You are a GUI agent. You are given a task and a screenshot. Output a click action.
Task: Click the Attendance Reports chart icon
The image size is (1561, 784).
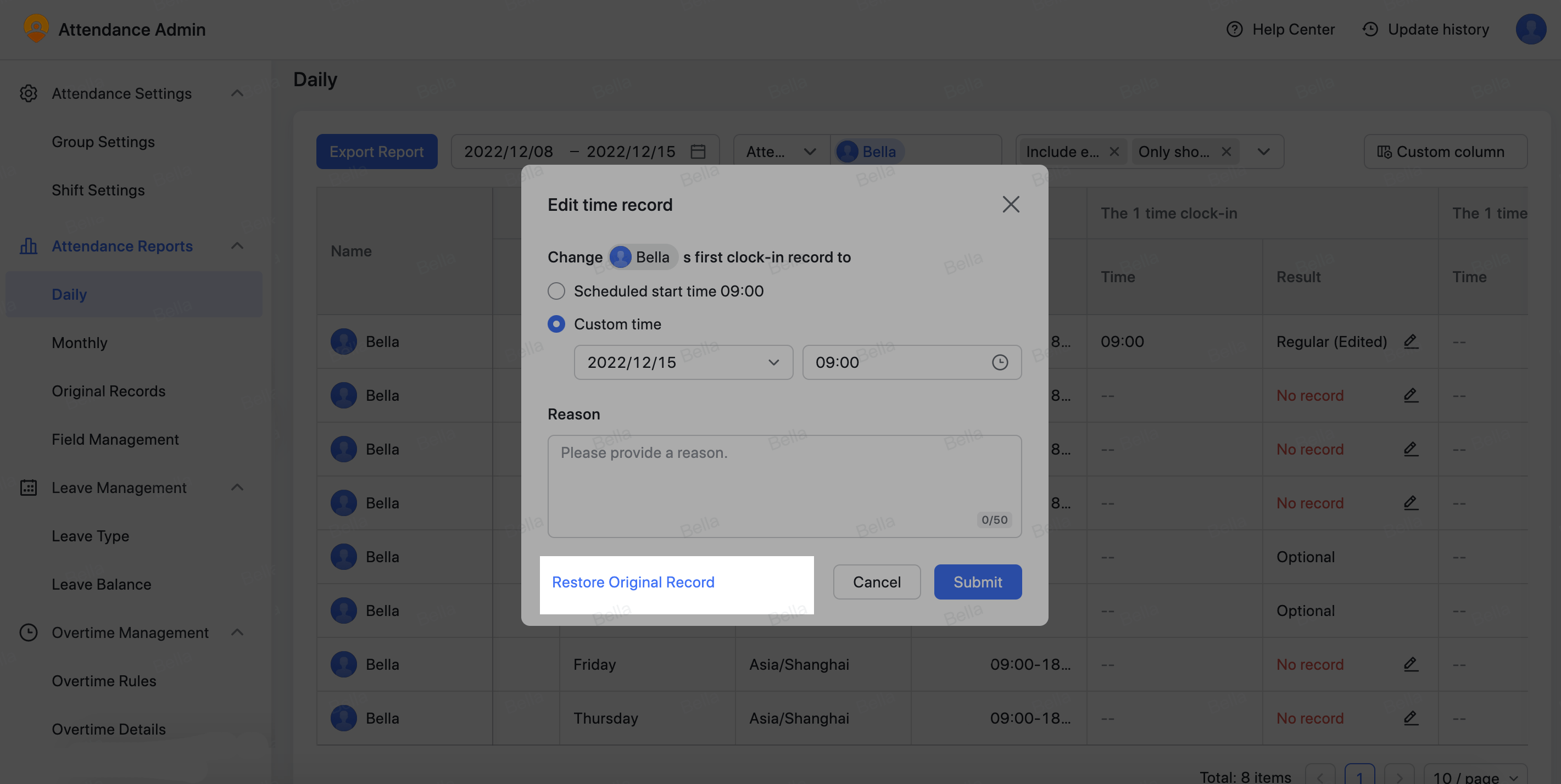(29, 246)
